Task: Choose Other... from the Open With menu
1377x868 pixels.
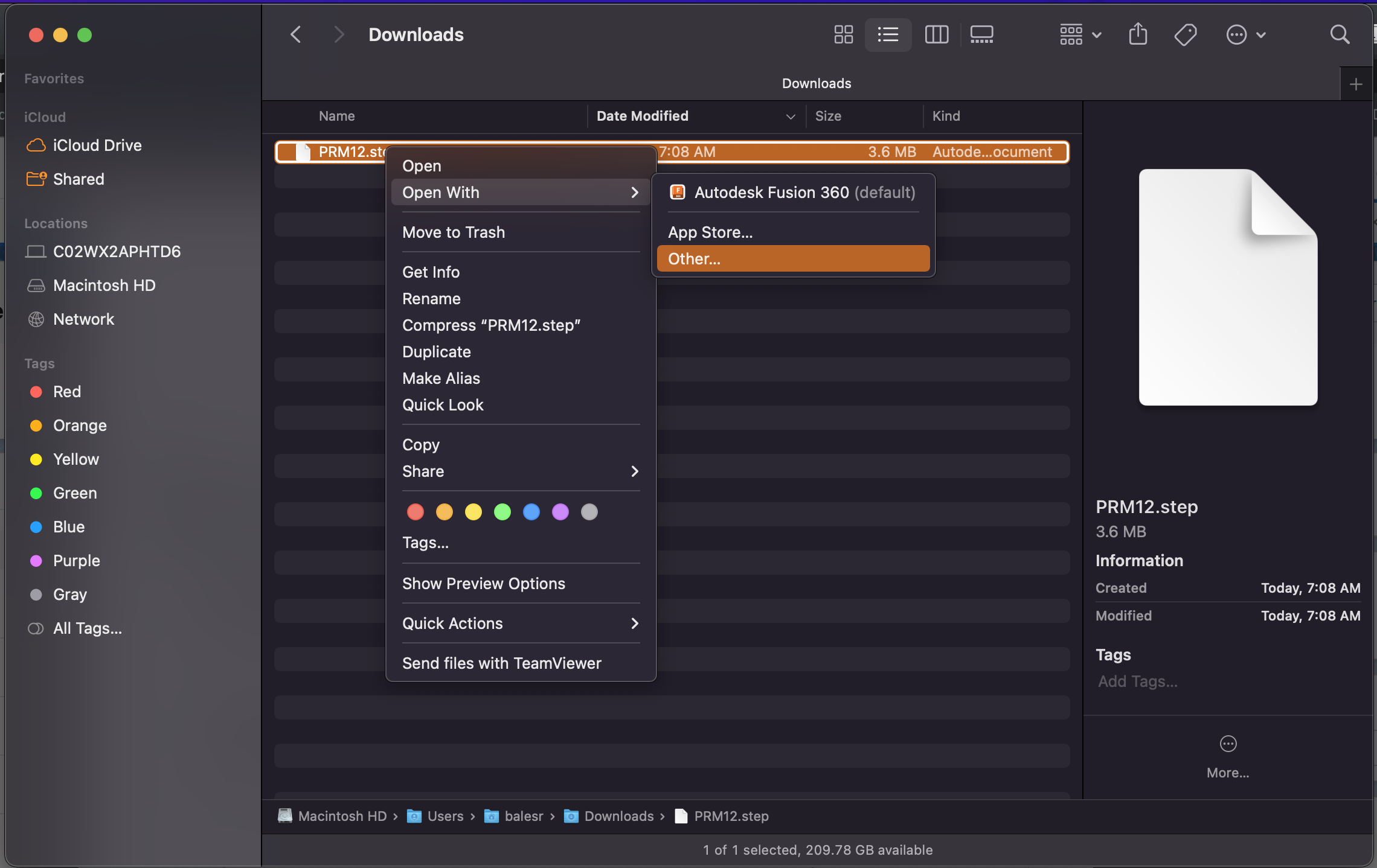Action: (x=694, y=258)
